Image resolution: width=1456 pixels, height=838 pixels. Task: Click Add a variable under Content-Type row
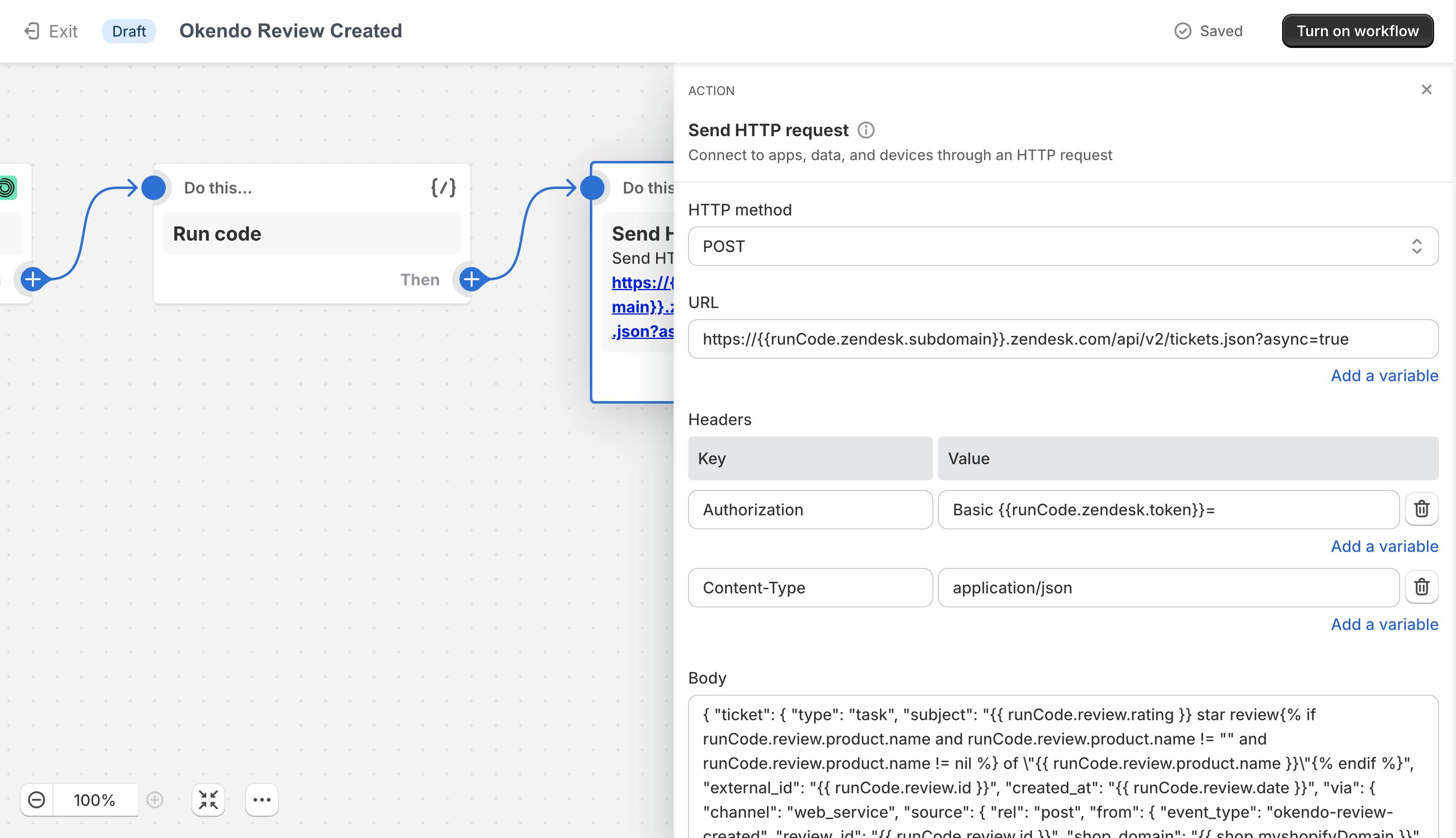1384,625
